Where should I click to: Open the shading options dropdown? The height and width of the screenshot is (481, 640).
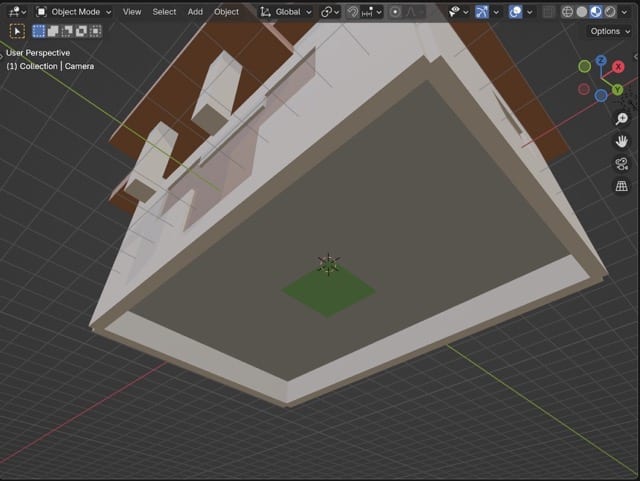click(x=624, y=12)
